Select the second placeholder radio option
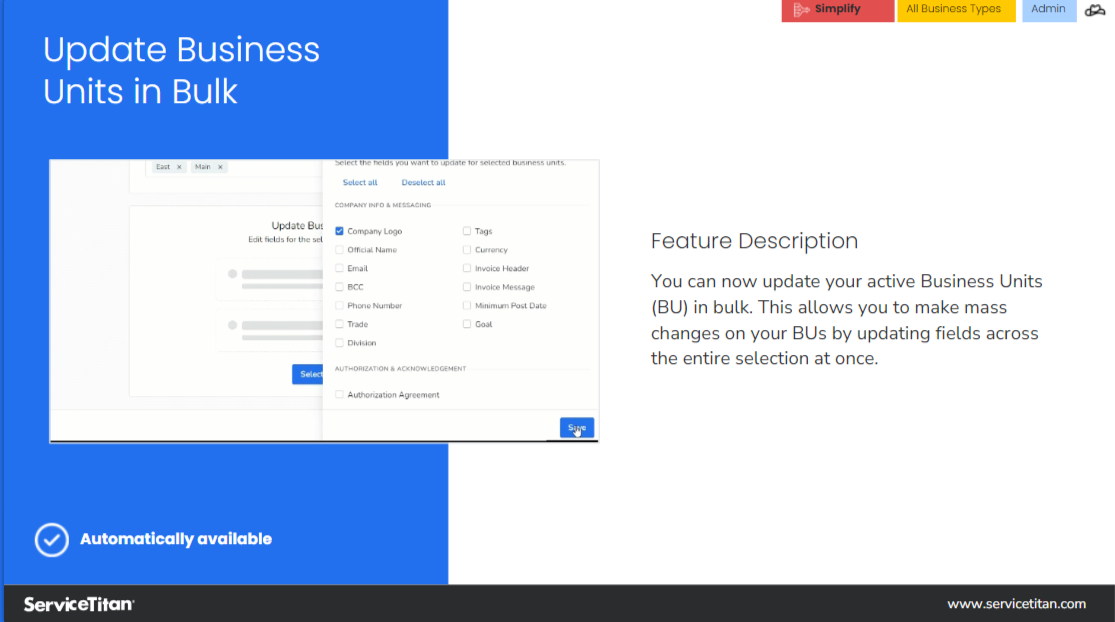 (233, 325)
